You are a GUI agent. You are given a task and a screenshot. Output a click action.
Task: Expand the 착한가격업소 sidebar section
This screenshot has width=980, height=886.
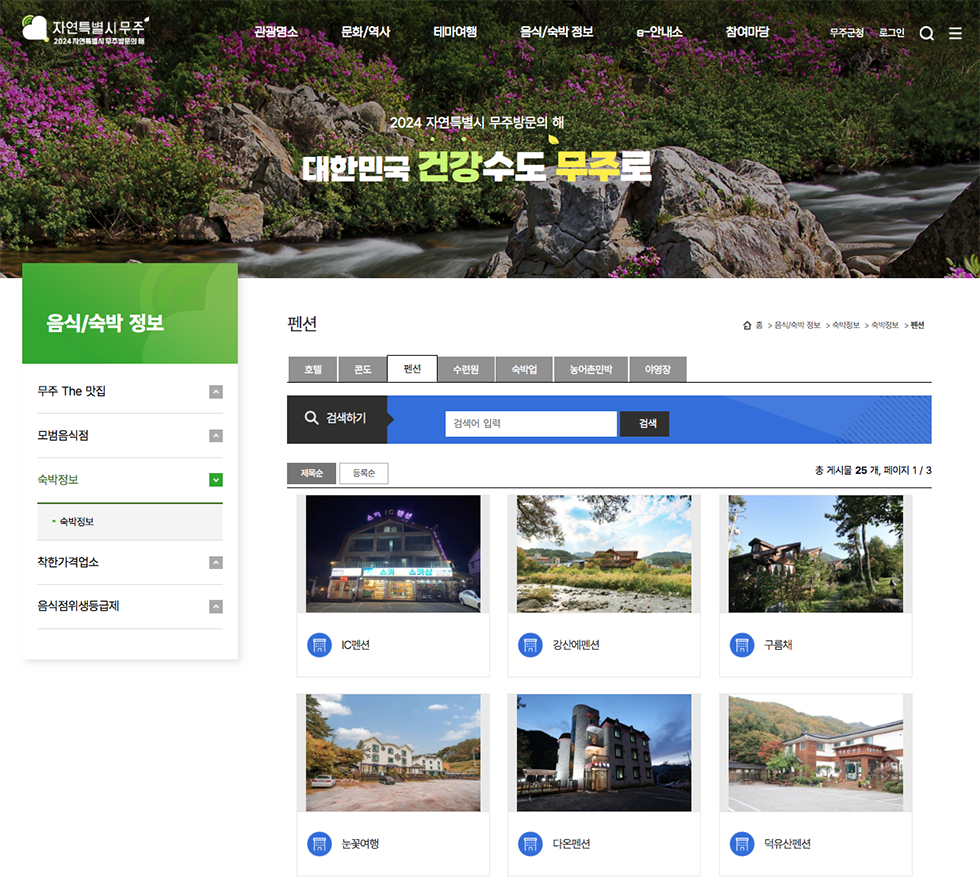(x=216, y=562)
